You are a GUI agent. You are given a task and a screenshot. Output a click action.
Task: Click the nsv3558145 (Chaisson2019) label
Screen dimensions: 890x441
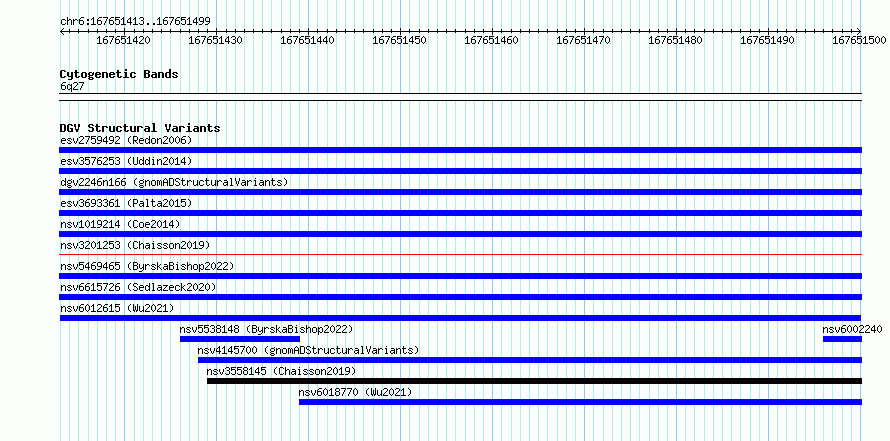(281, 371)
